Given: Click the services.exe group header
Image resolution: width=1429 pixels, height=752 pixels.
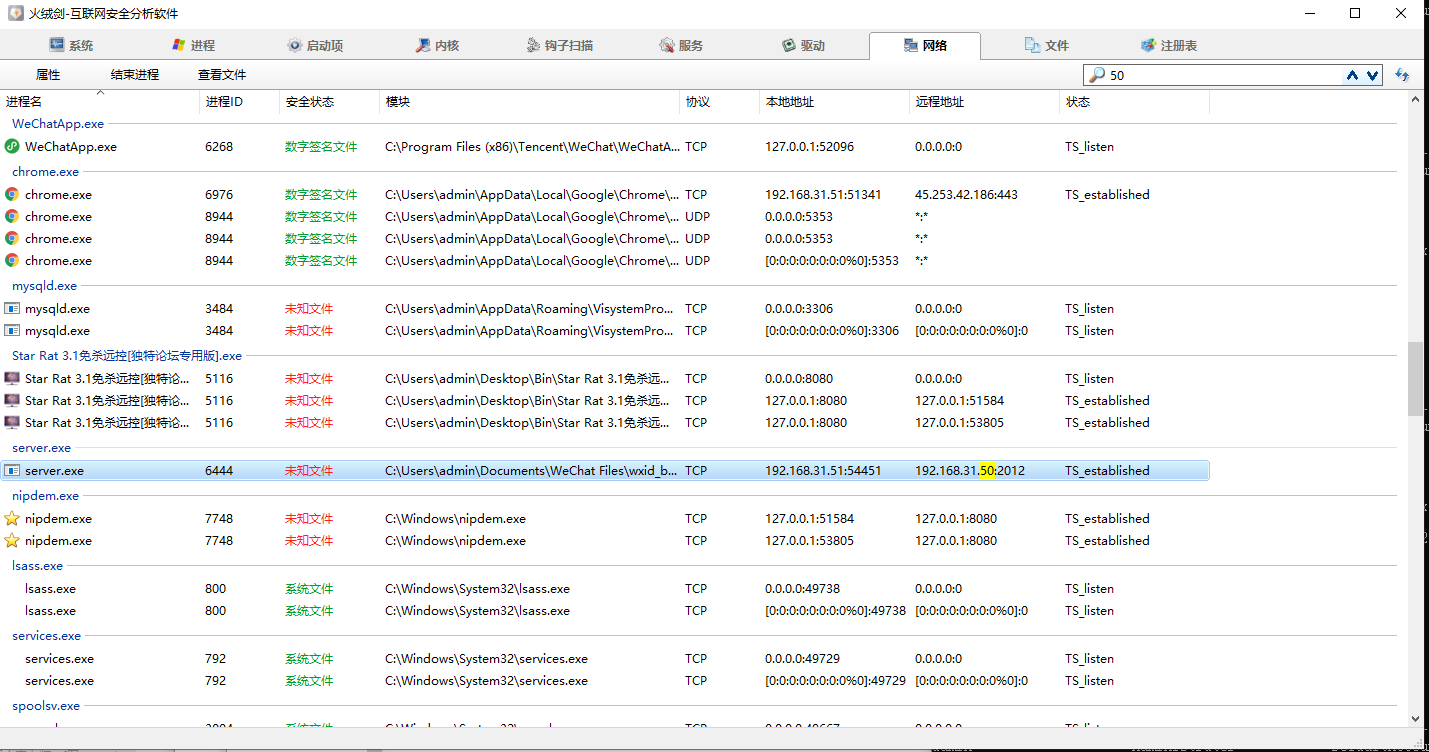Looking at the screenshot, I should coord(47,636).
